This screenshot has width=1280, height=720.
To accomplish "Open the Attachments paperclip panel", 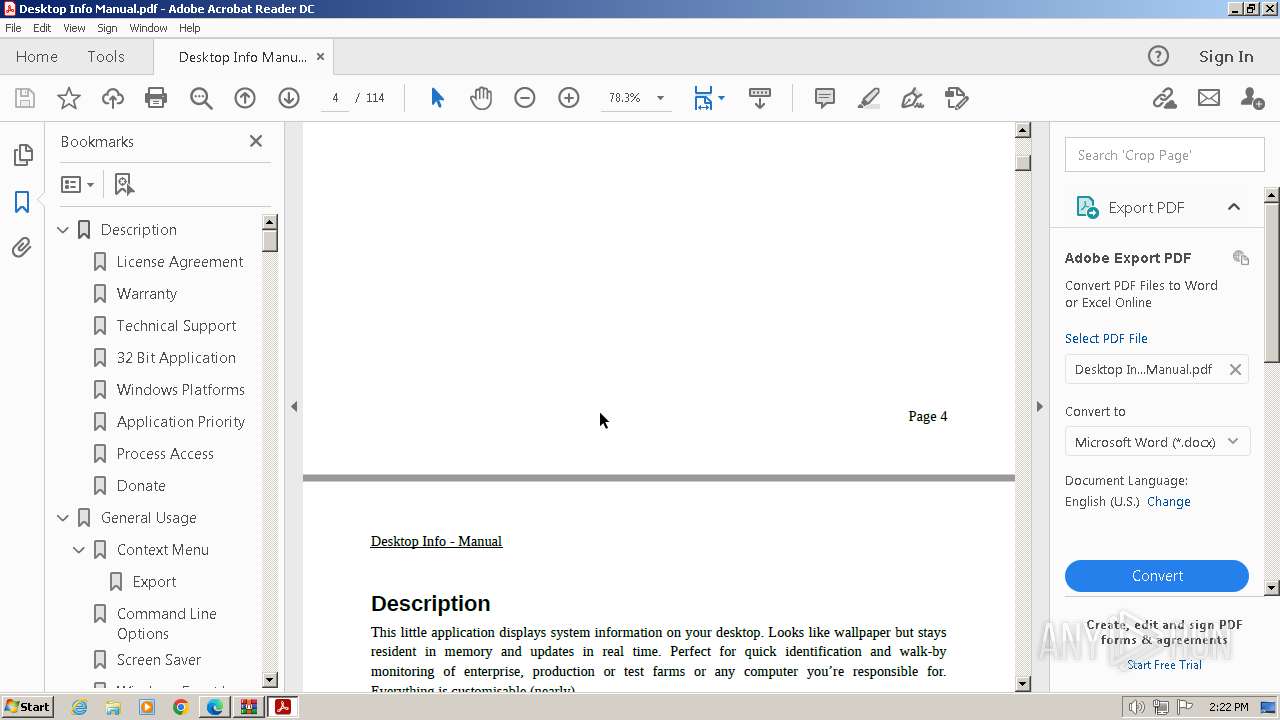I will pos(22,247).
